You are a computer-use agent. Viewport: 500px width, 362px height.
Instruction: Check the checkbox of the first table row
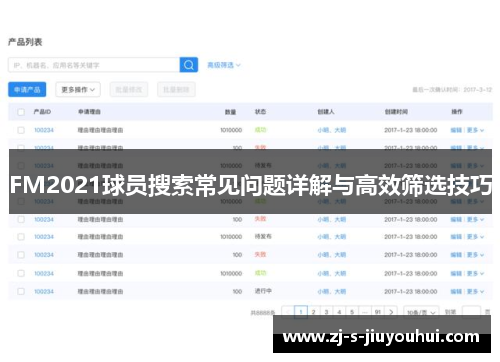21,130
